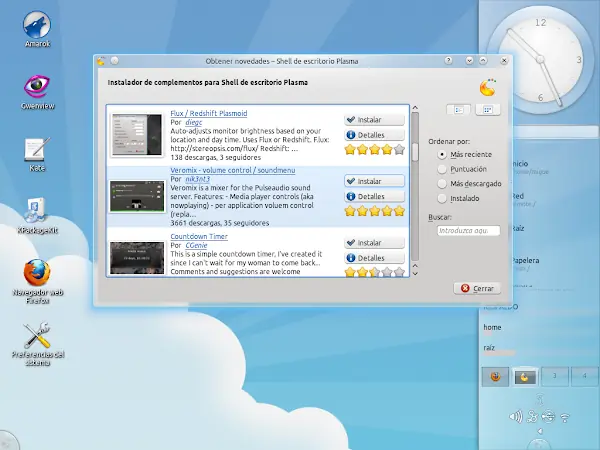
Task: Open the device notifier USB icon
Action: (x=548, y=416)
